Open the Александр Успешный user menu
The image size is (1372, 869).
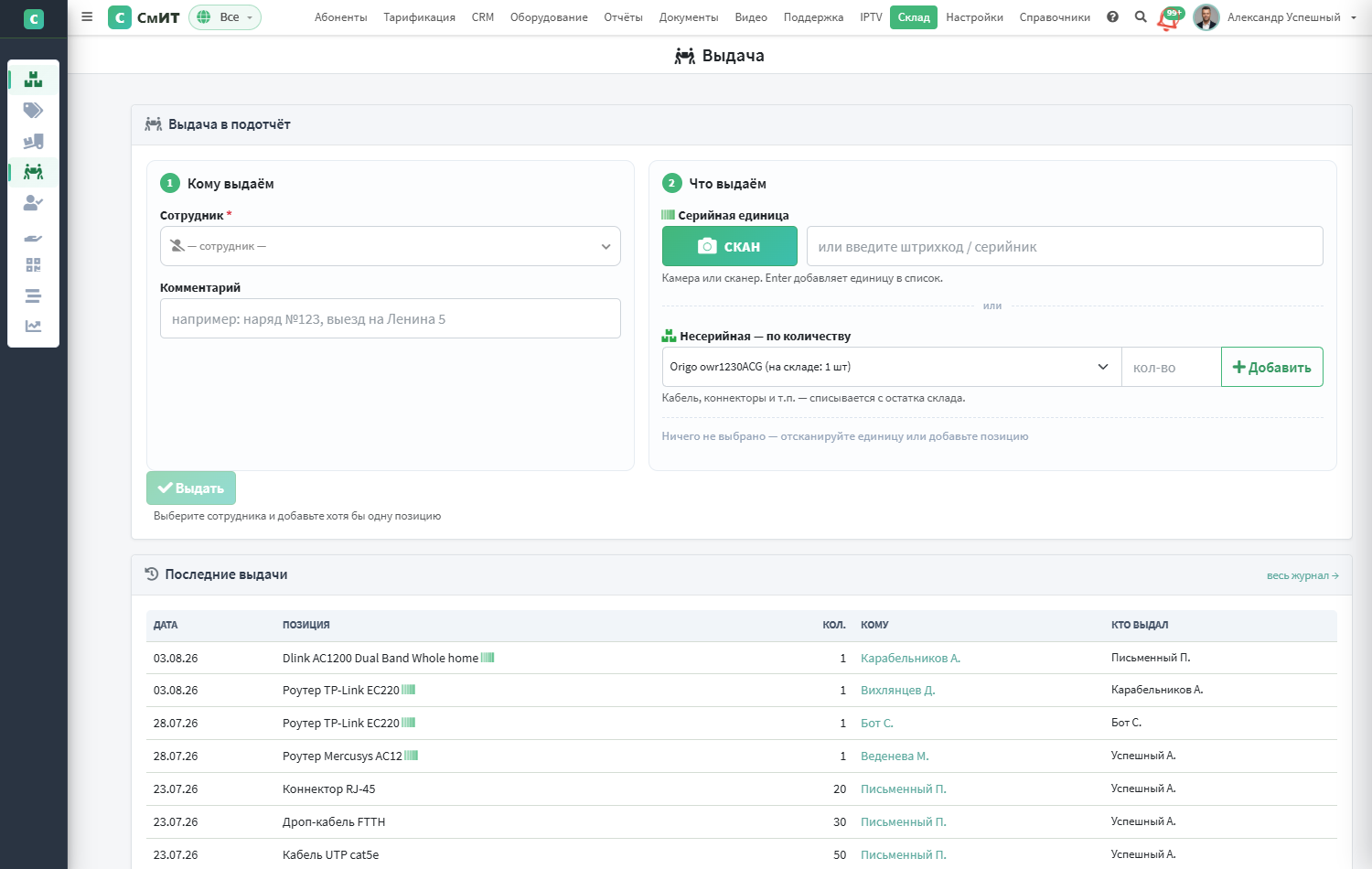(1291, 17)
